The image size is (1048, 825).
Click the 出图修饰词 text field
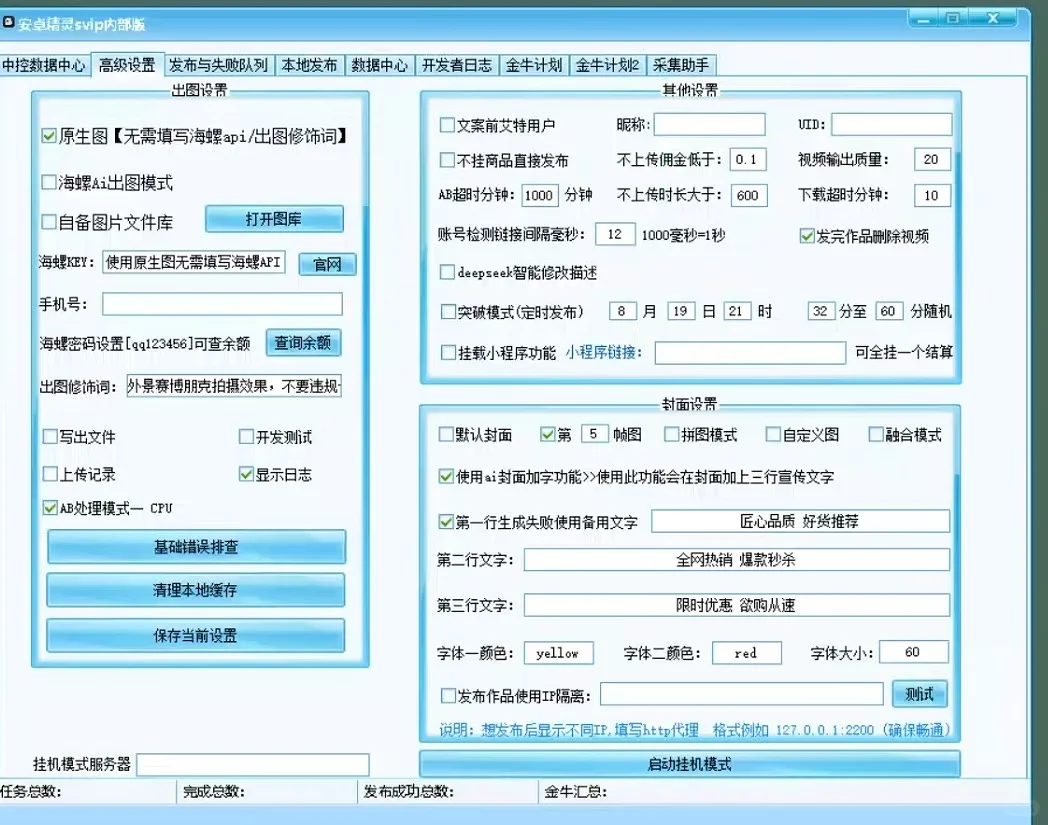point(234,386)
